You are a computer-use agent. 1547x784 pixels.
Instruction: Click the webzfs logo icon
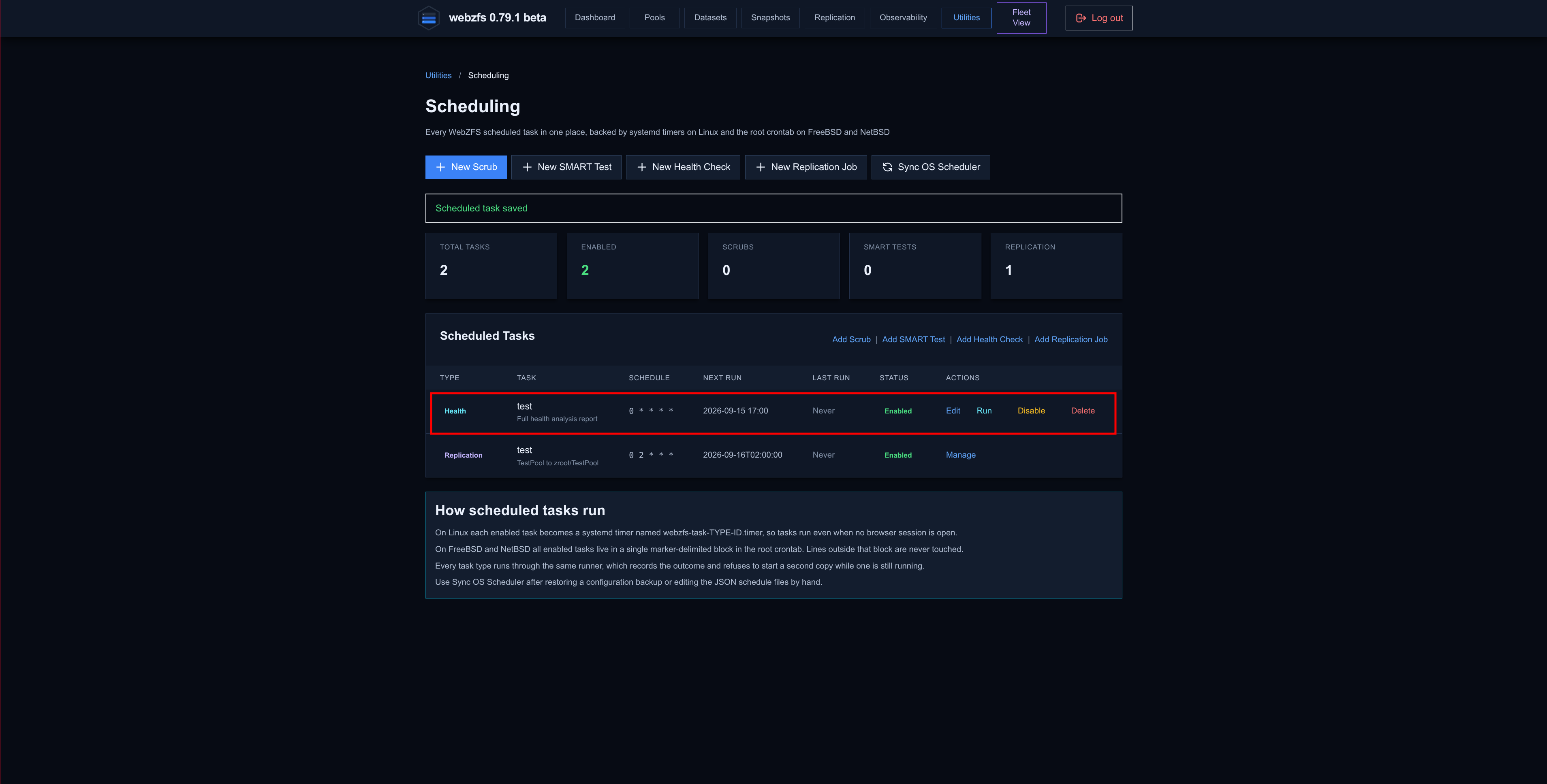428,18
